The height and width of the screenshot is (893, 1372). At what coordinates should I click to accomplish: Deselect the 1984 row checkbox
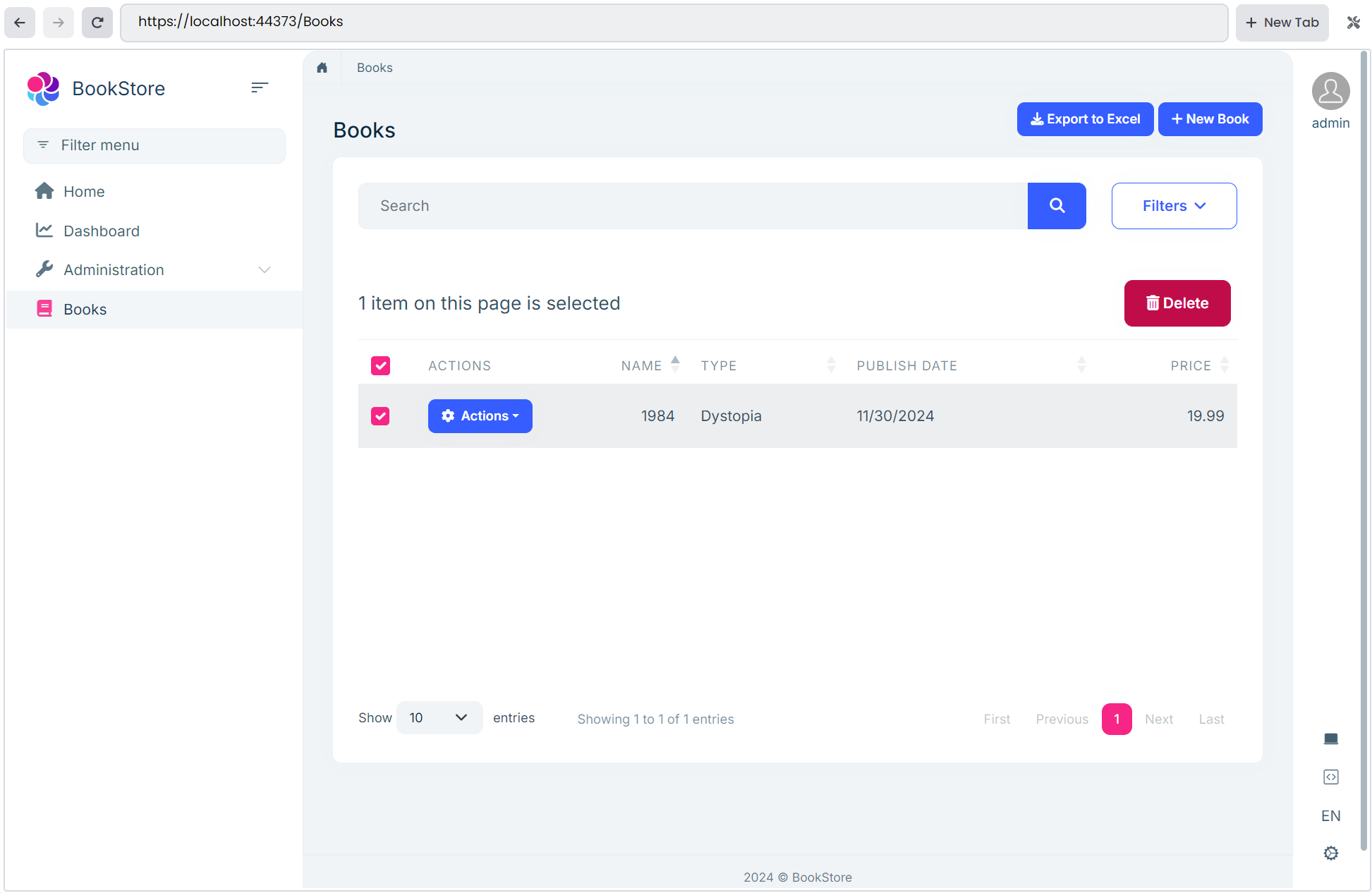(380, 416)
